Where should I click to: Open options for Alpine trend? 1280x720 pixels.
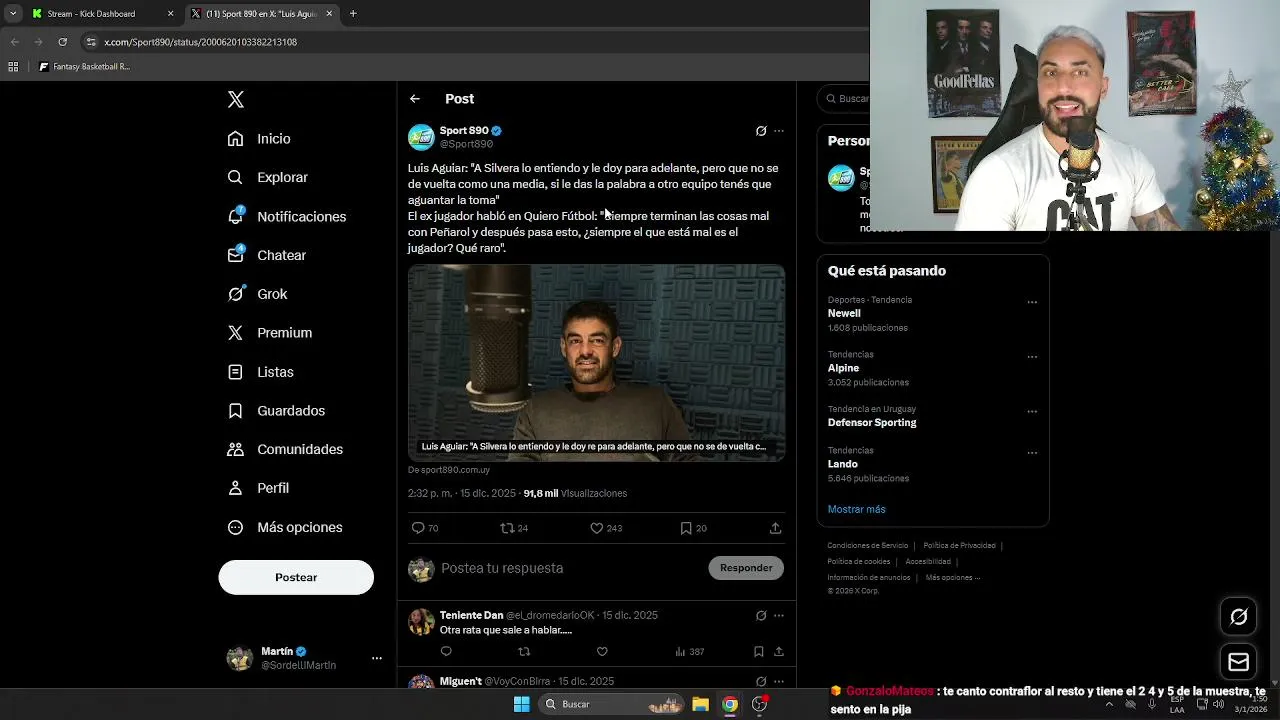pyautogui.click(x=1032, y=357)
